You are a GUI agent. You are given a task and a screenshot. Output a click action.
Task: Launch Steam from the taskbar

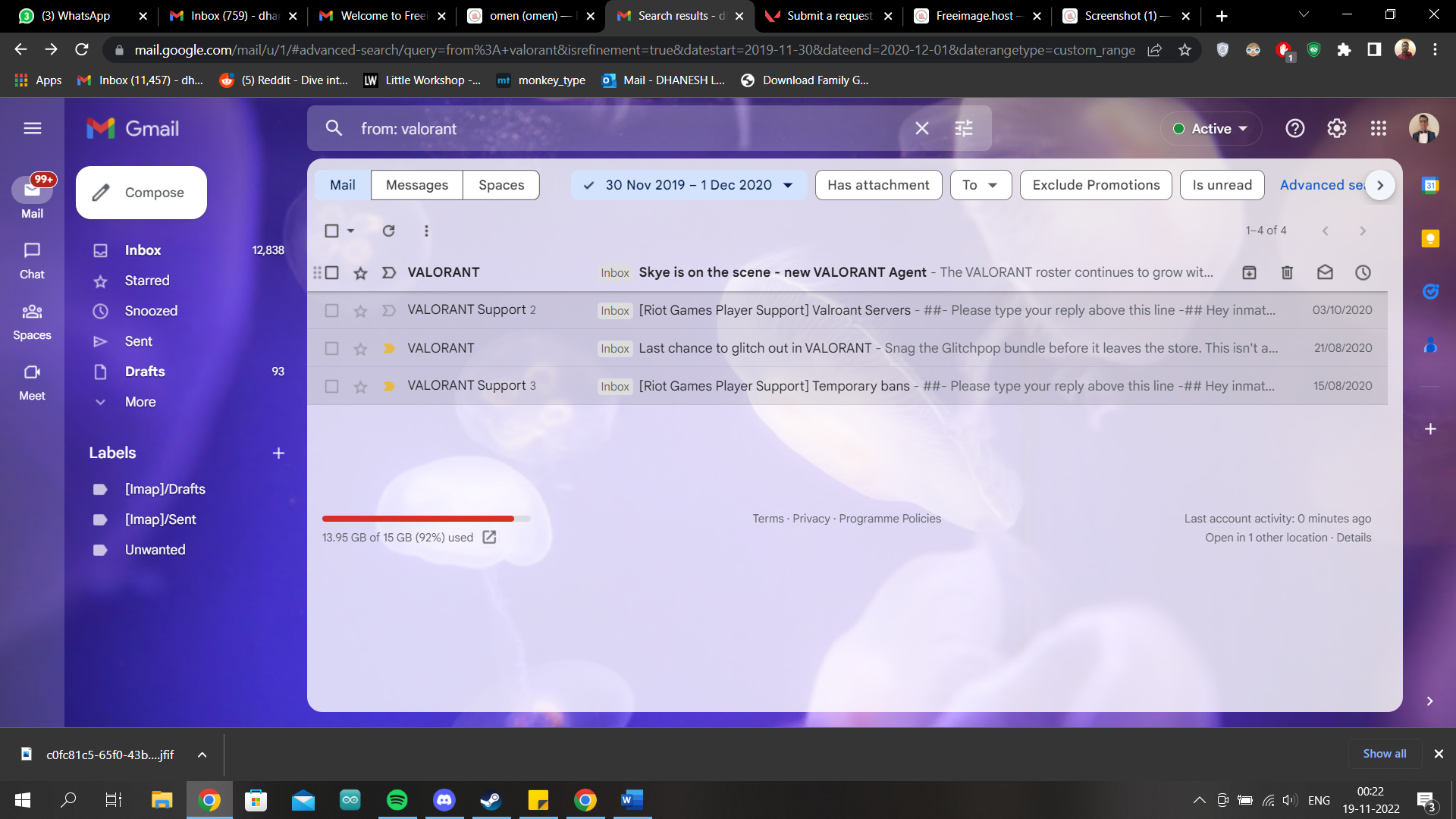(491, 799)
